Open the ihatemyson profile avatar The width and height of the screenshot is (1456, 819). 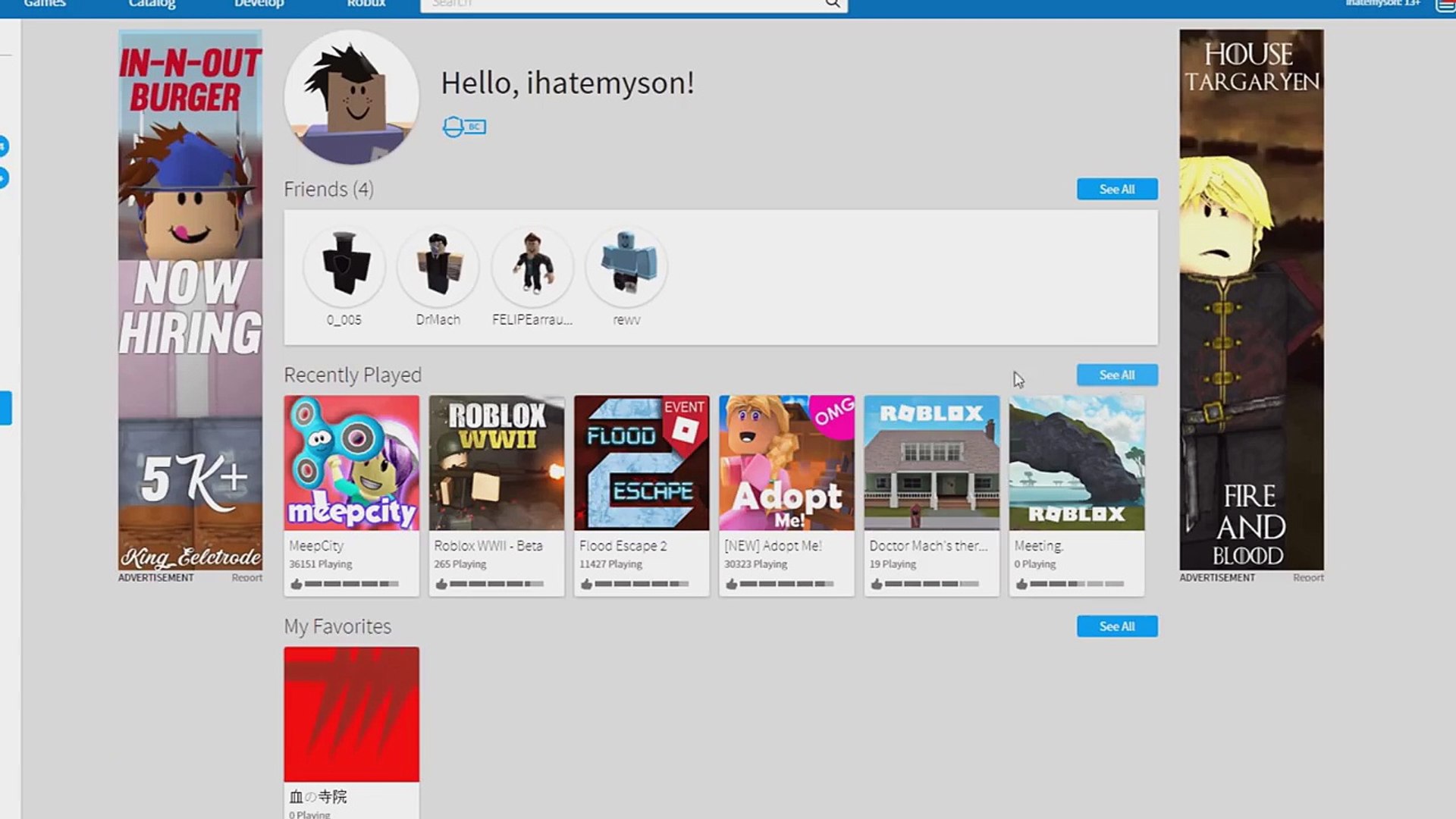tap(351, 97)
